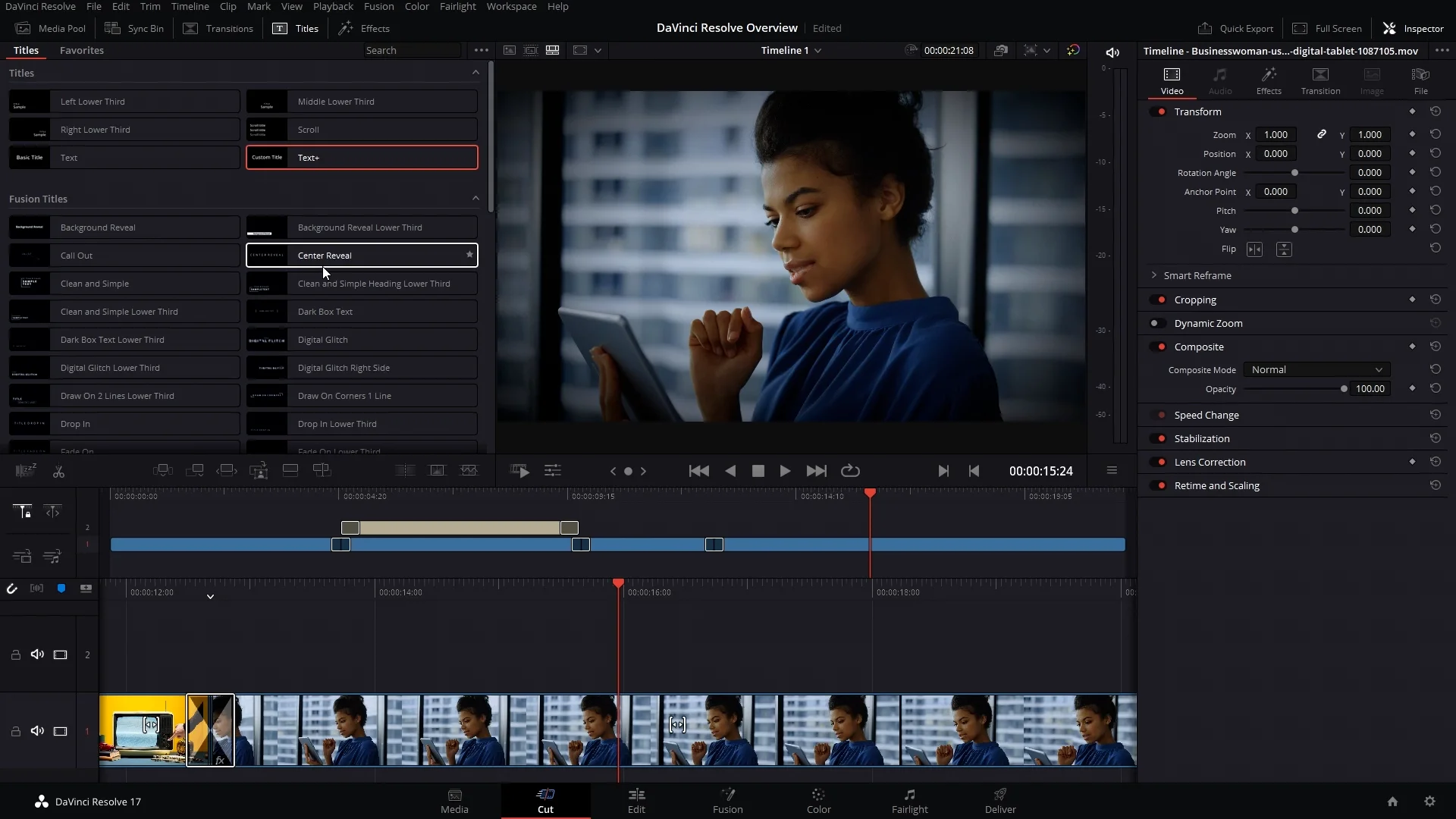Click the loop playback icon
Image resolution: width=1456 pixels, height=819 pixels.
850,471
